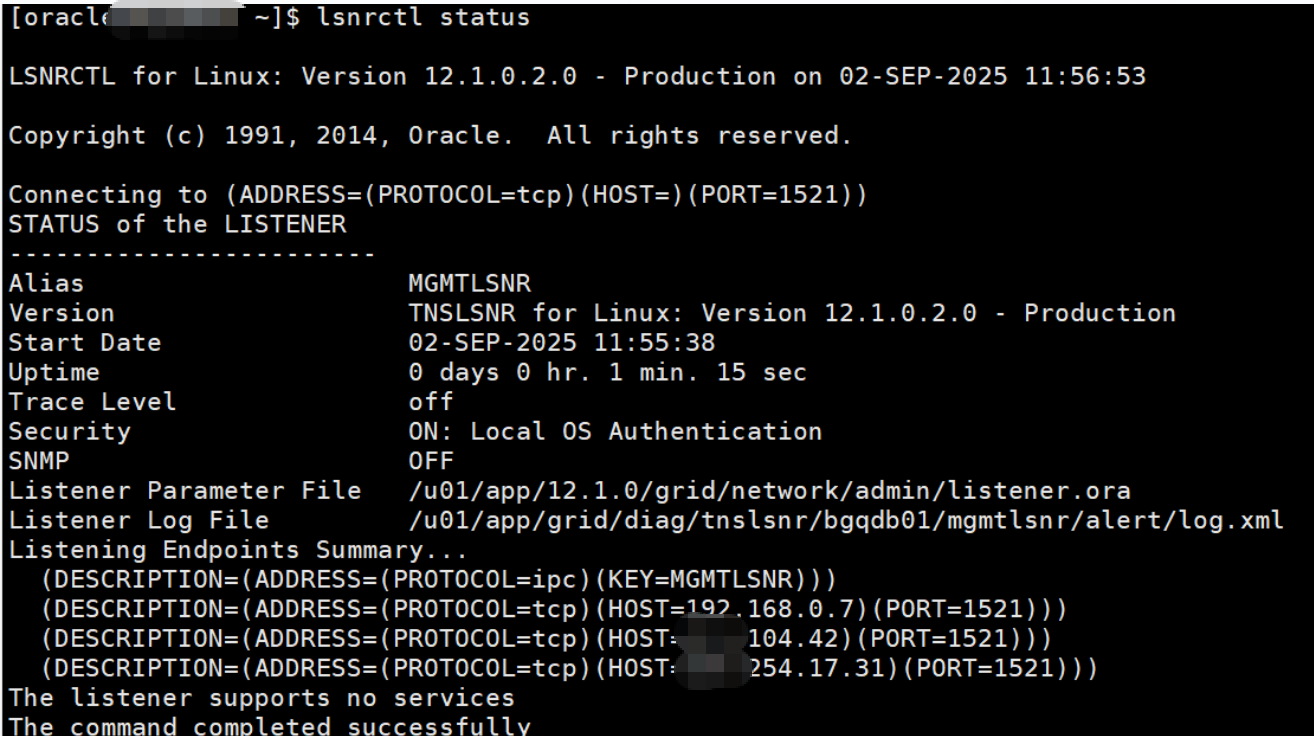
Task: Click the TNSLSNR version text
Action: point(791,313)
